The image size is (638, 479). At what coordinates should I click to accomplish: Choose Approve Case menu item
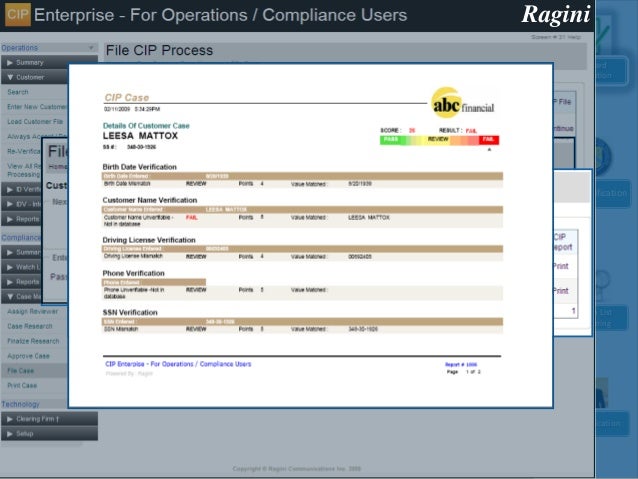pyautogui.click(x=29, y=356)
